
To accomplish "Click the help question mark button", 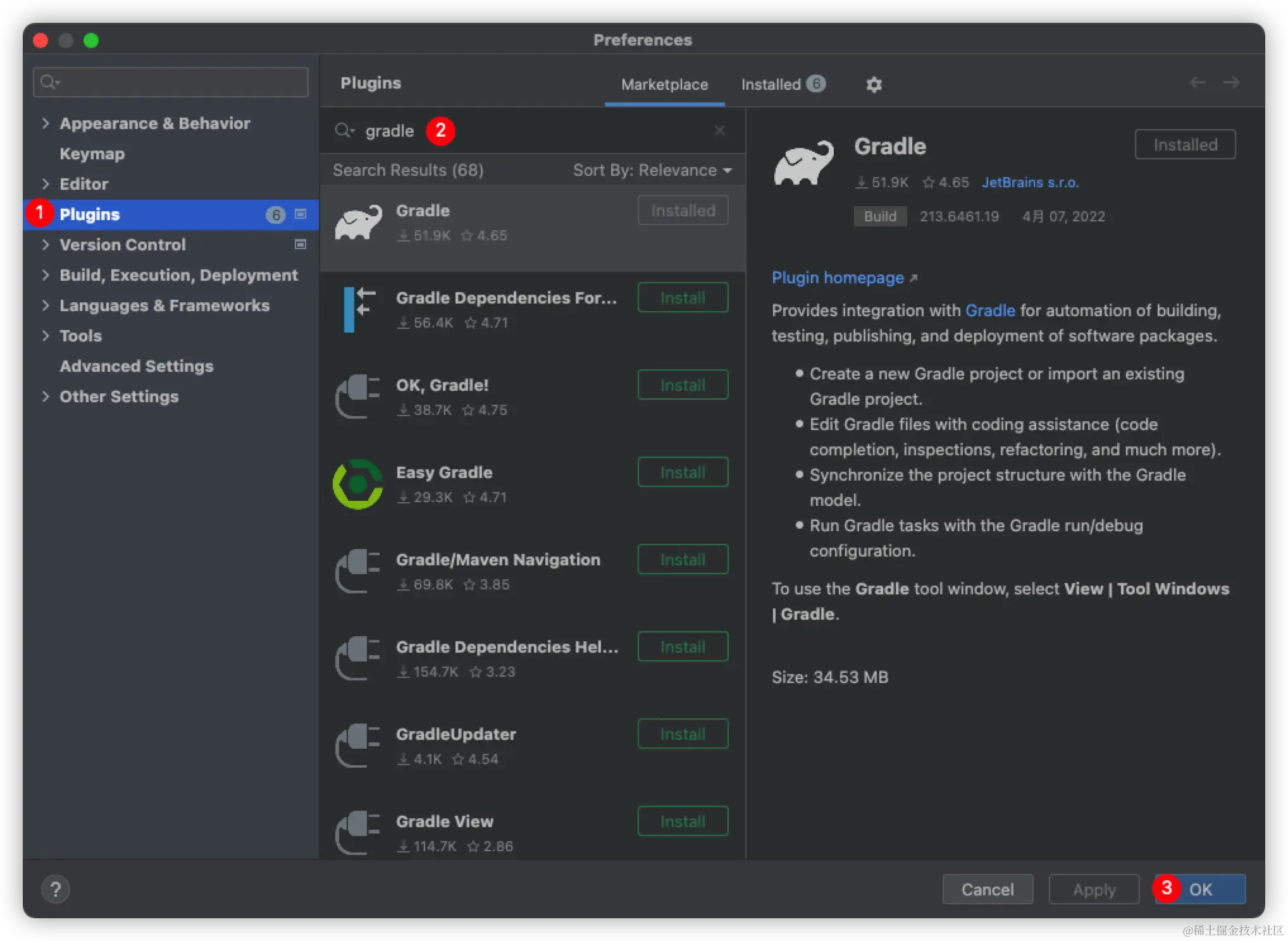I will click(x=56, y=889).
